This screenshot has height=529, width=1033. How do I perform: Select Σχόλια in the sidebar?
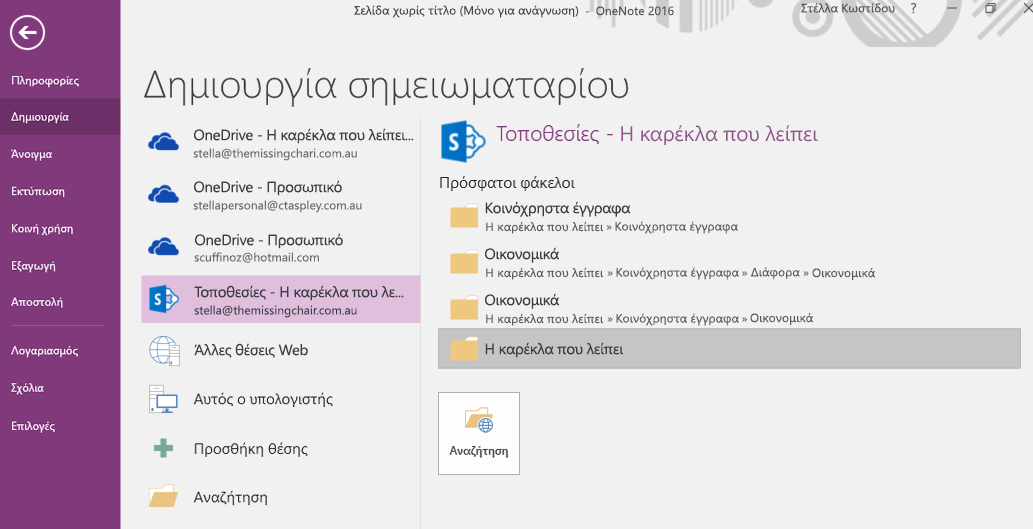(x=27, y=388)
